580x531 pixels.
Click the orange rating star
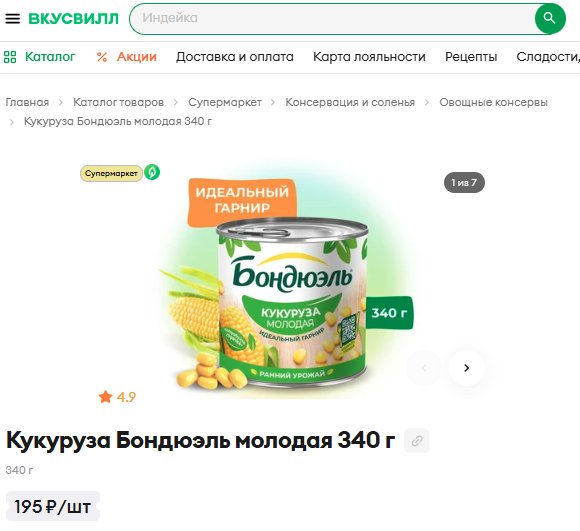click(x=105, y=397)
